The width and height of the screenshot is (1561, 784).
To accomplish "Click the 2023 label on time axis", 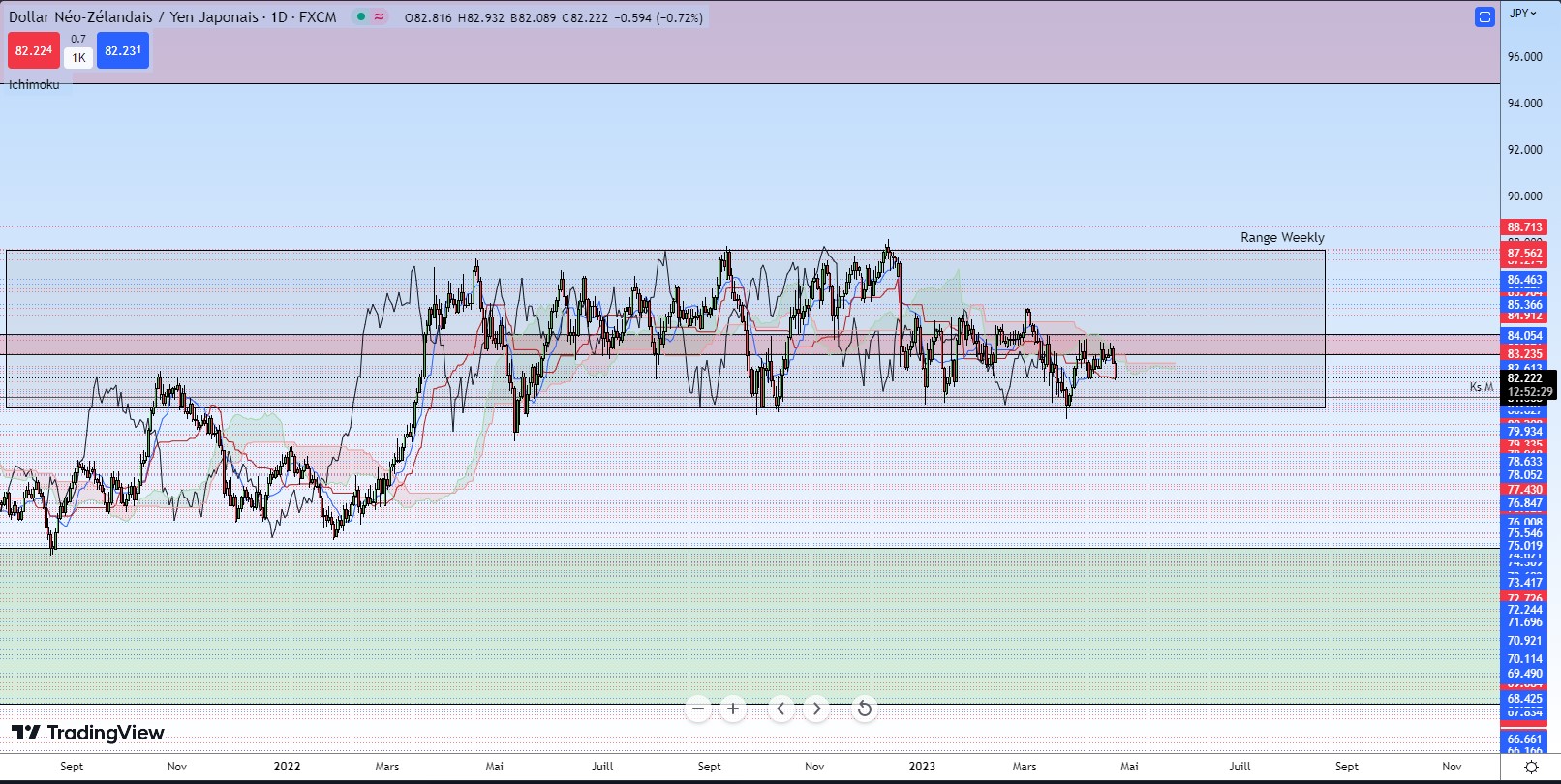I will point(922,767).
